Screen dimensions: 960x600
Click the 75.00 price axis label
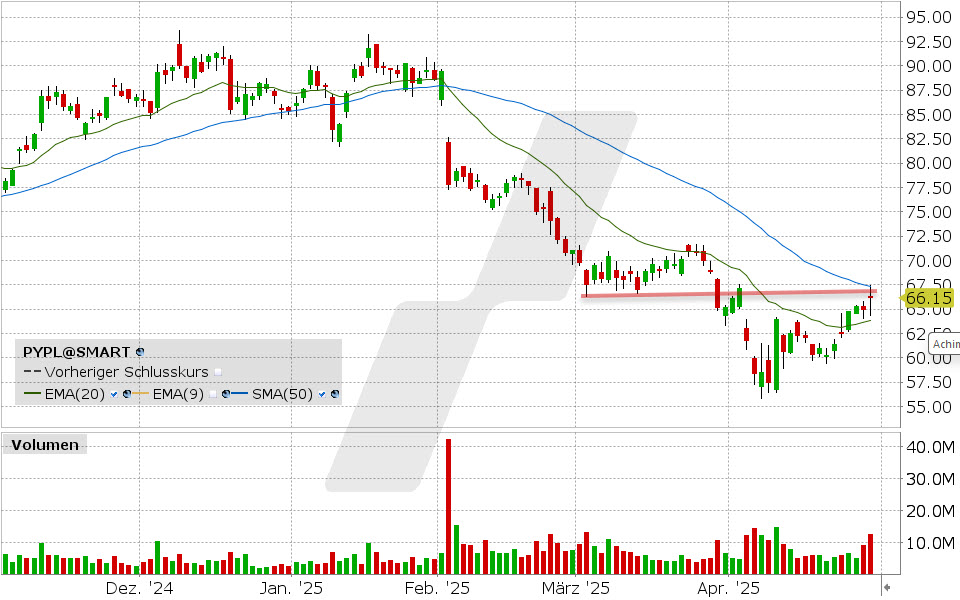(x=929, y=212)
